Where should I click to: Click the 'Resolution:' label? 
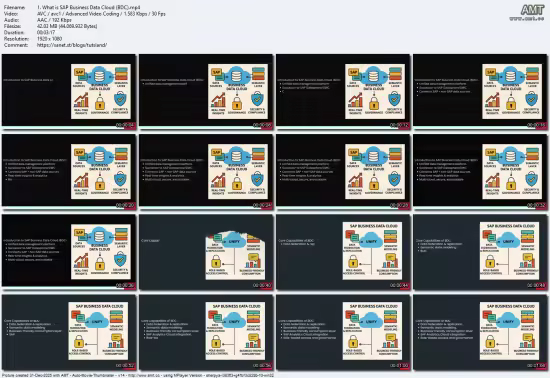coord(16,39)
